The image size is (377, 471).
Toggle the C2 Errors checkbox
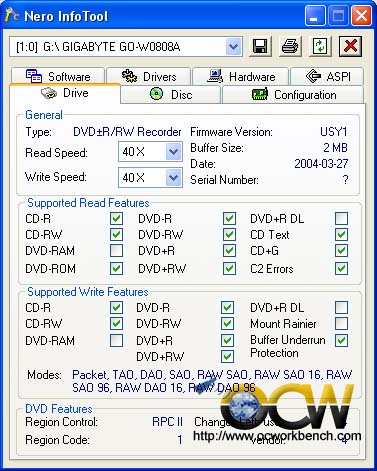click(341, 269)
